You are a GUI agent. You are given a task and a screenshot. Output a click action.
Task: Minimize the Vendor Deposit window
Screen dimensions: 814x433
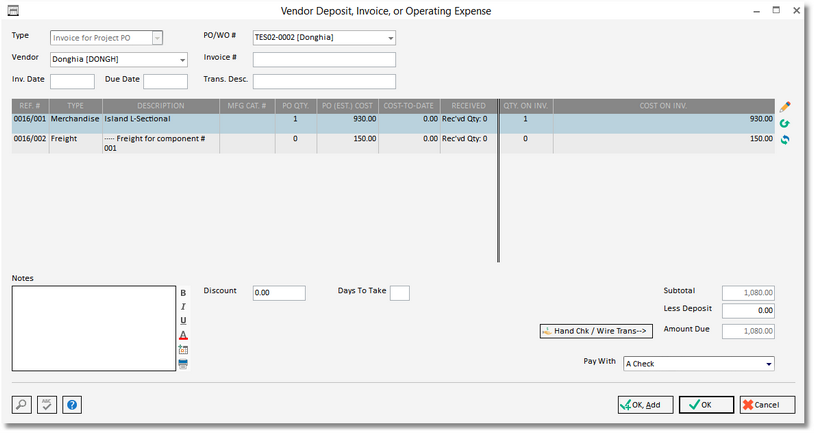point(757,10)
